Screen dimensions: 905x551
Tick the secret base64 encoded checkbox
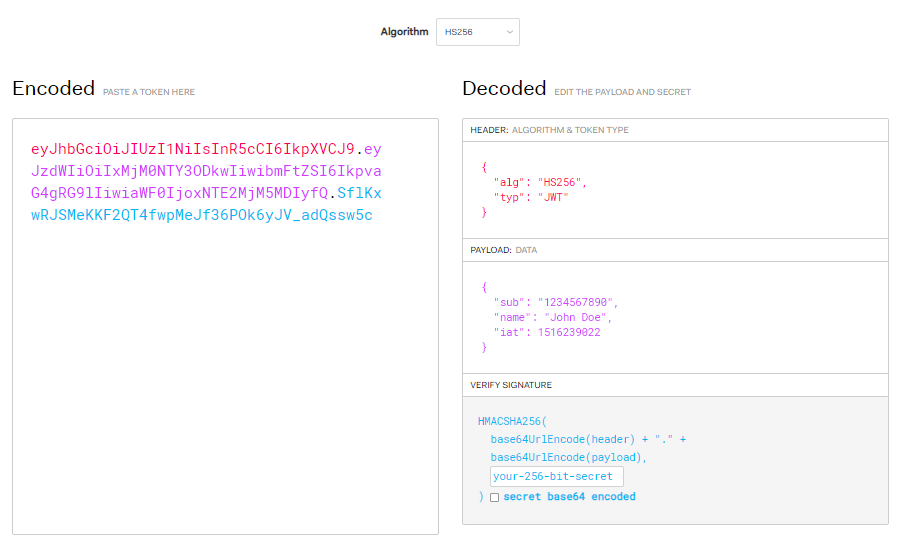[x=495, y=497]
